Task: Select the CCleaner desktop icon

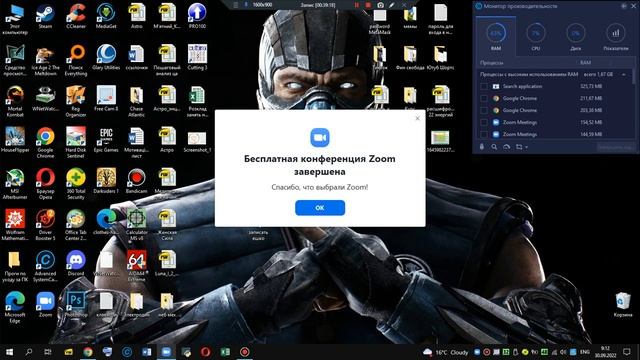Action: (x=76, y=17)
